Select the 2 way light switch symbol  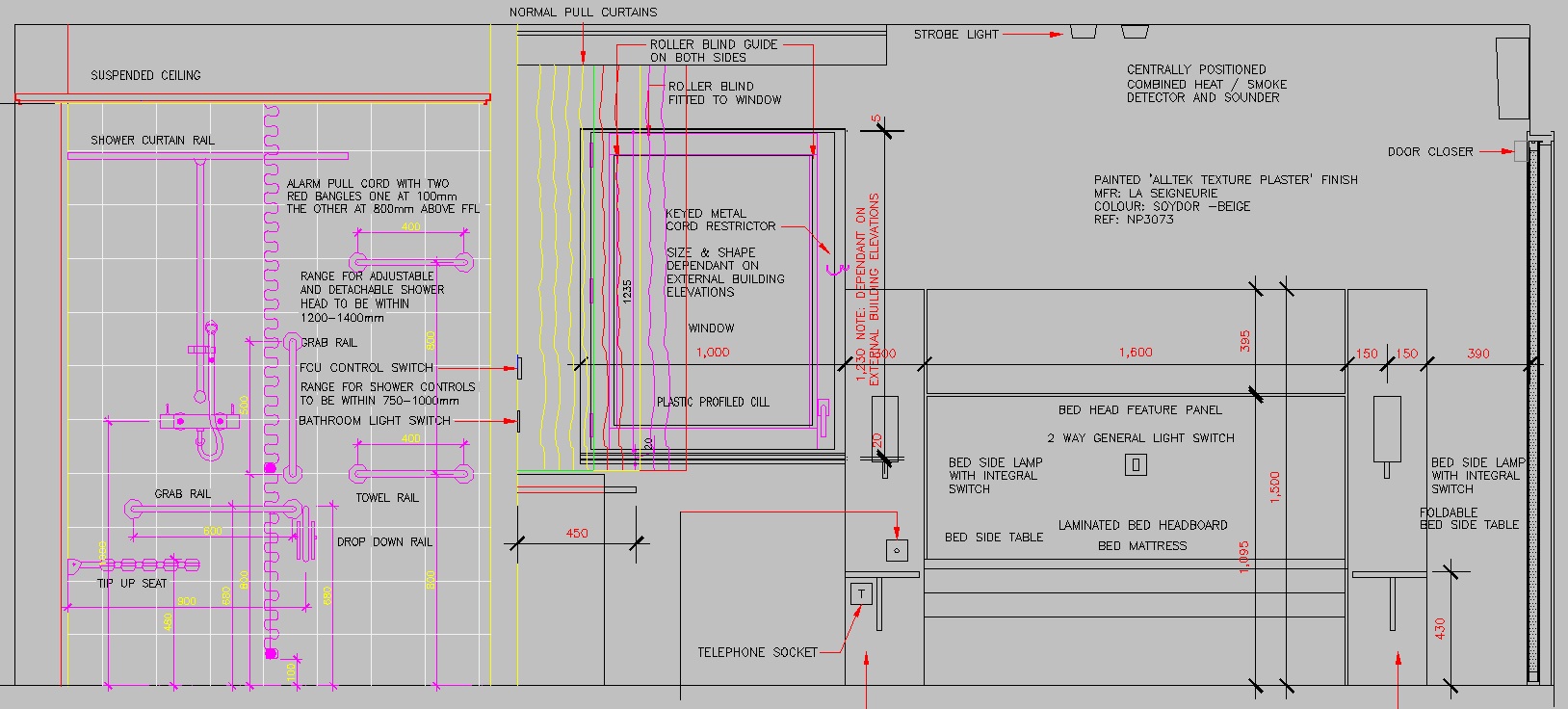[x=1137, y=465]
